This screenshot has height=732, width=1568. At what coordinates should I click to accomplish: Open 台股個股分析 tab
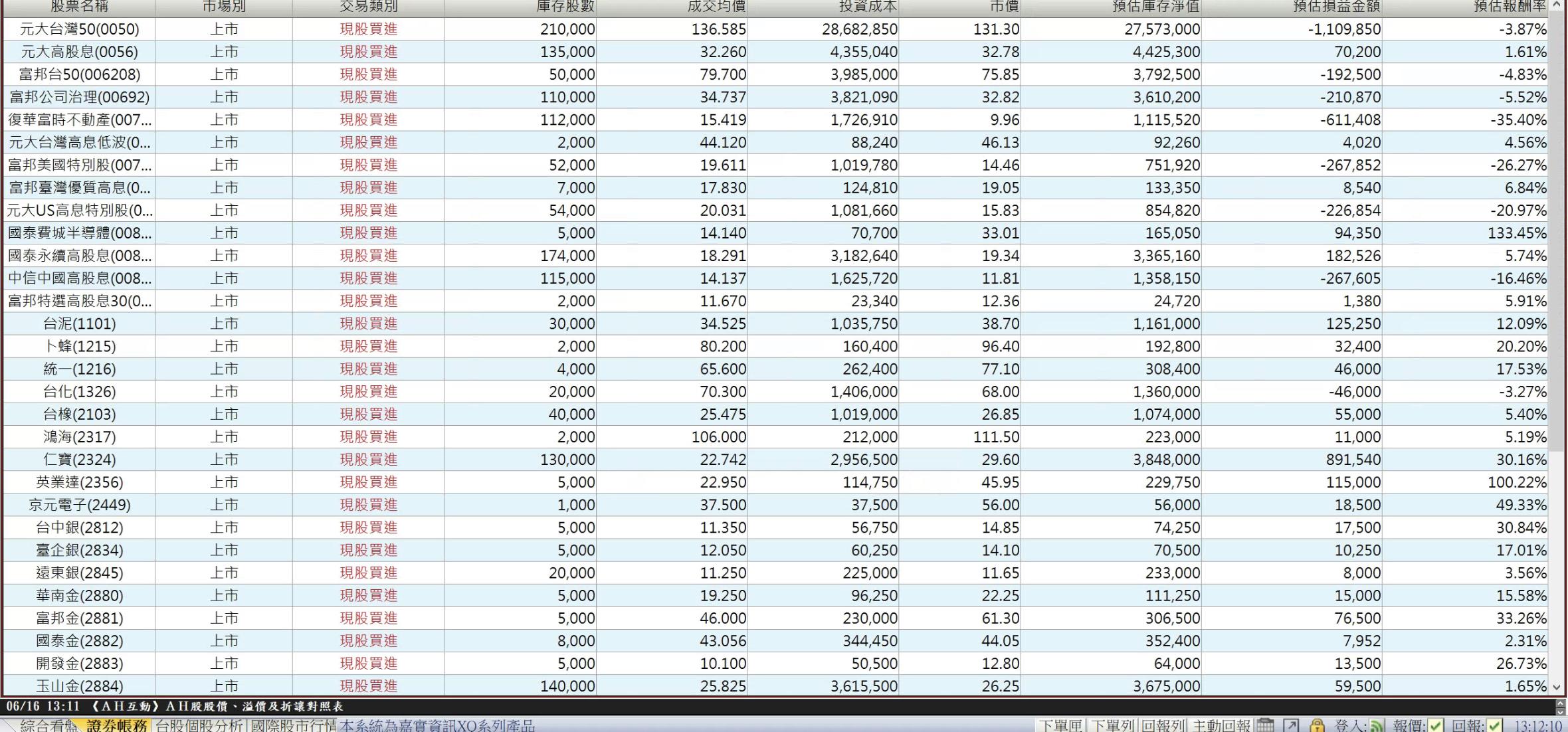(199, 725)
